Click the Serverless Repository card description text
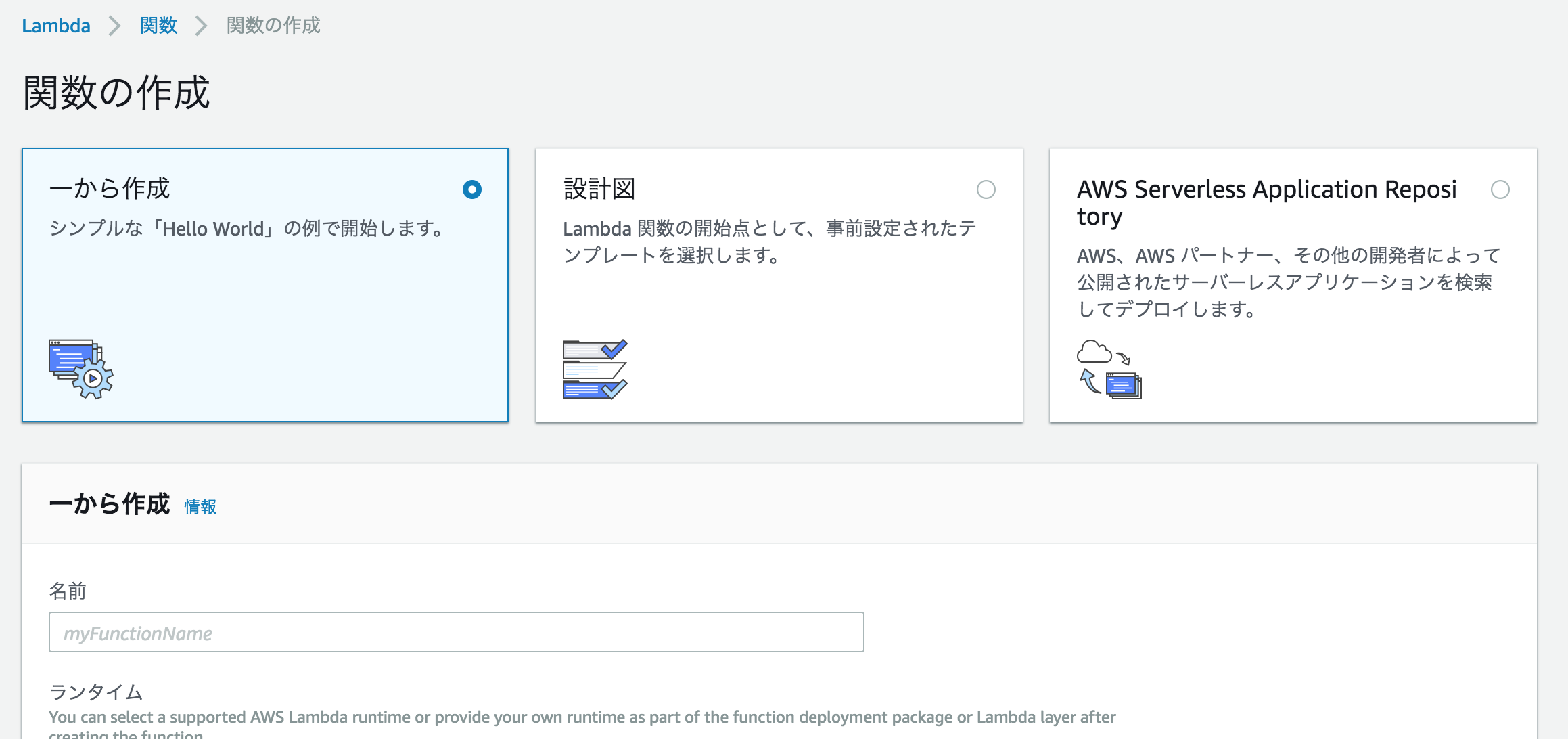1568x739 pixels. click(1289, 282)
